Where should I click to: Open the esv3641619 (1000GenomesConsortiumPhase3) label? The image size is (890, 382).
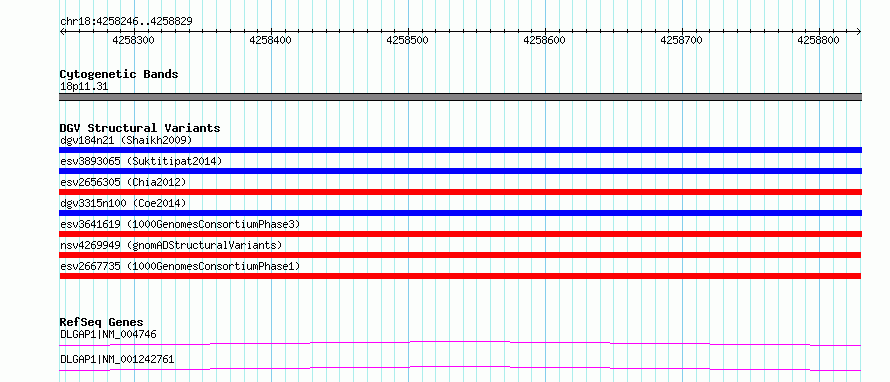click(180, 224)
